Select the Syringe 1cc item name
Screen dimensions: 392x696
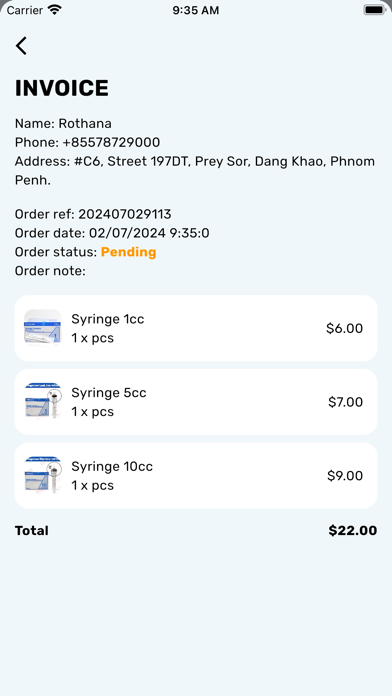(108, 319)
